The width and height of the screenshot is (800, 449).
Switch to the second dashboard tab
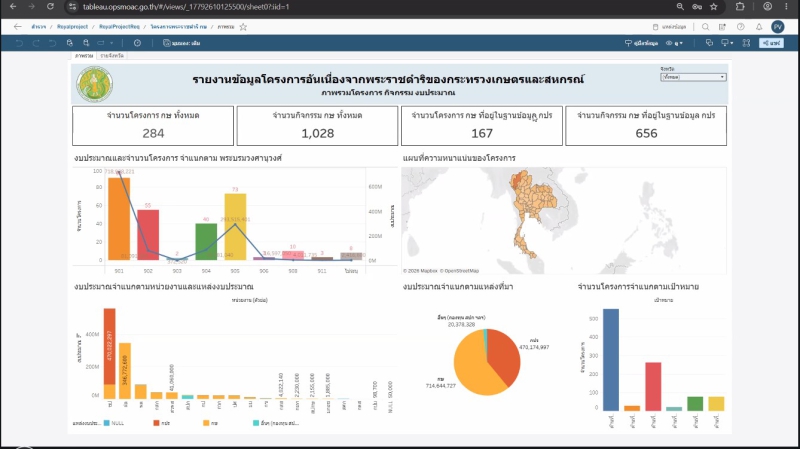[x=112, y=56]
